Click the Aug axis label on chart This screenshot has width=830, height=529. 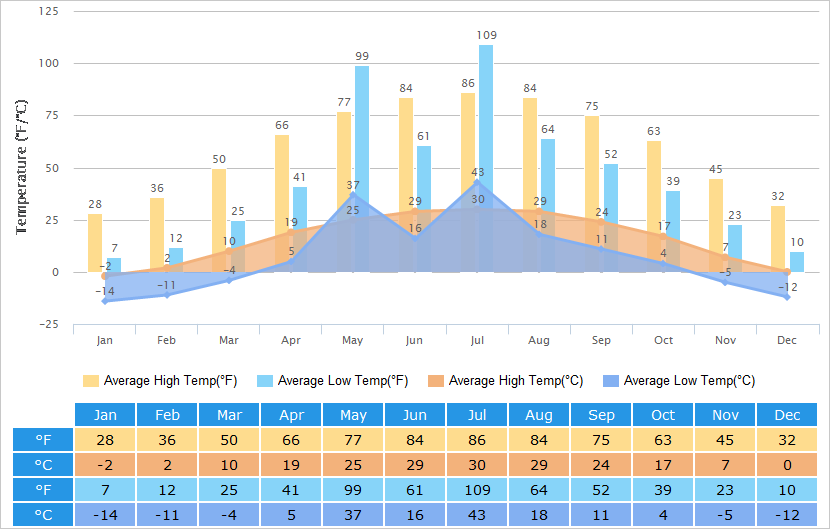[539, 340]
